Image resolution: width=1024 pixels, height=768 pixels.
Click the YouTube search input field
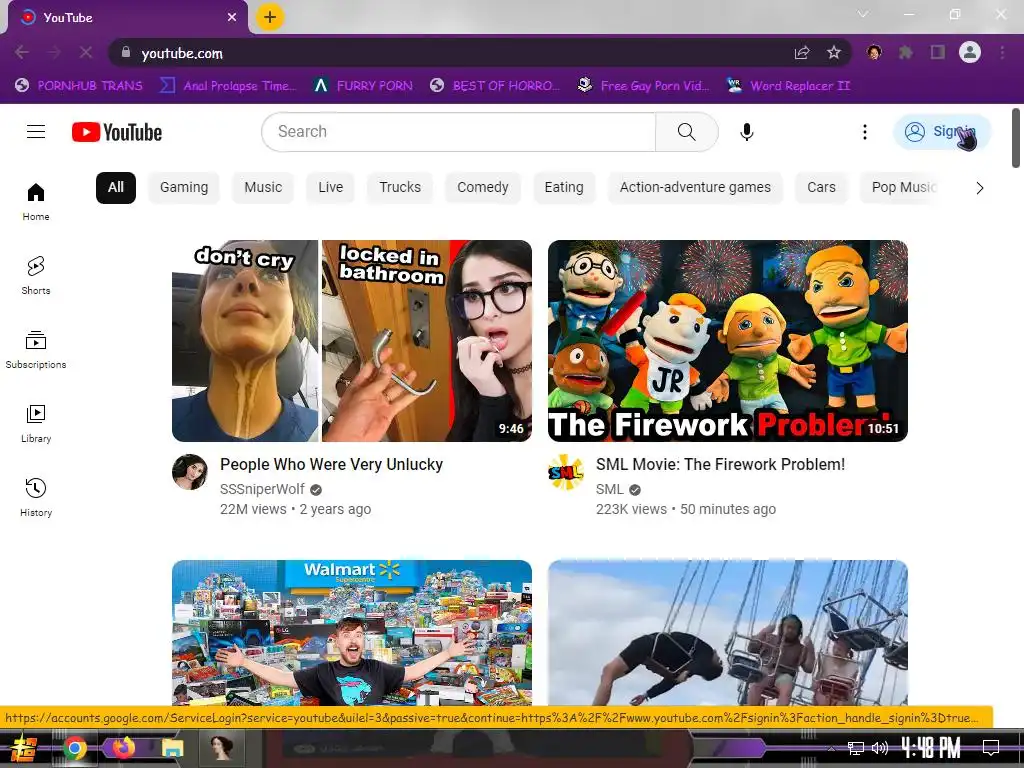pos(458,132)
